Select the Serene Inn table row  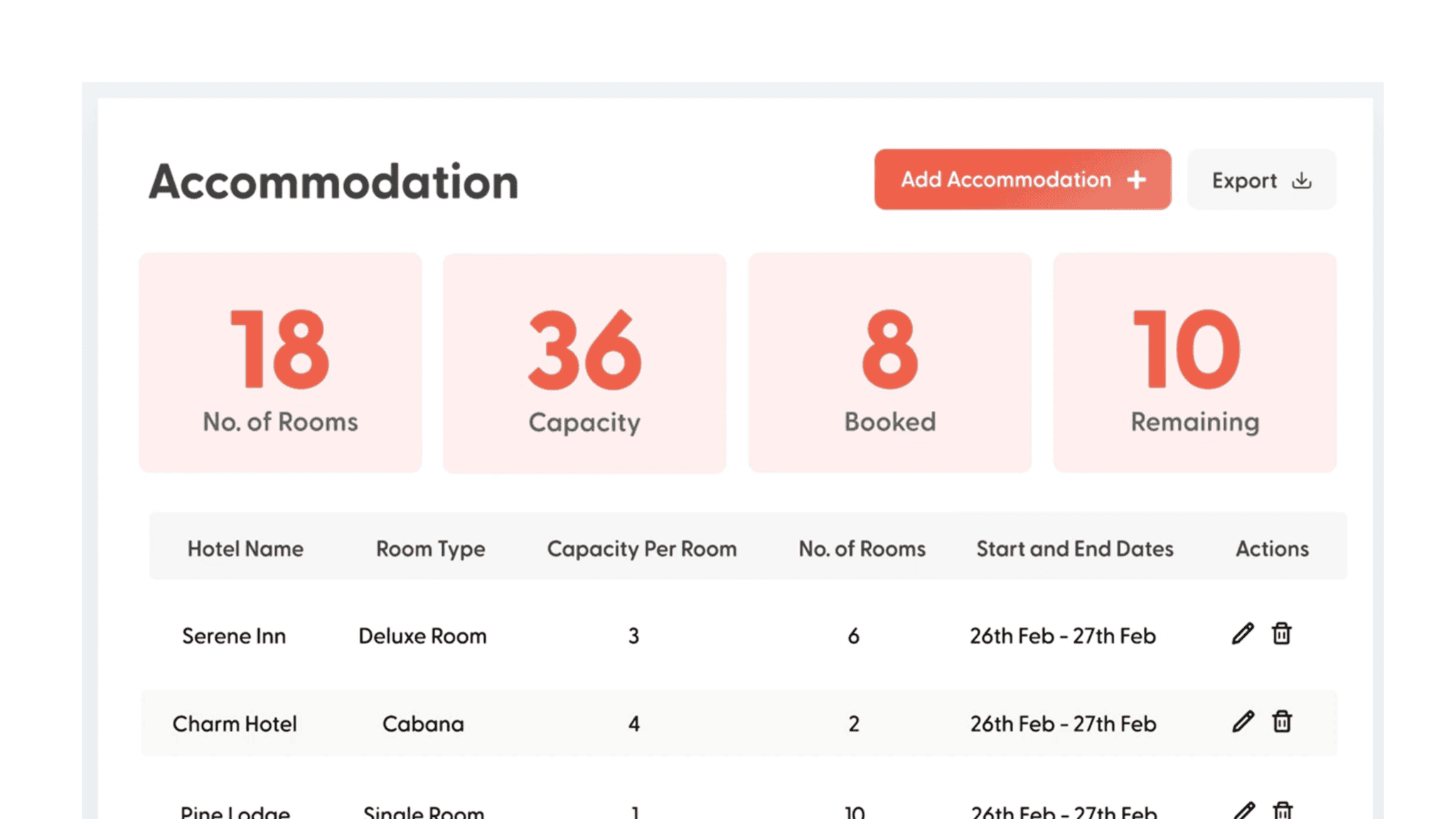tap(640, 635)
